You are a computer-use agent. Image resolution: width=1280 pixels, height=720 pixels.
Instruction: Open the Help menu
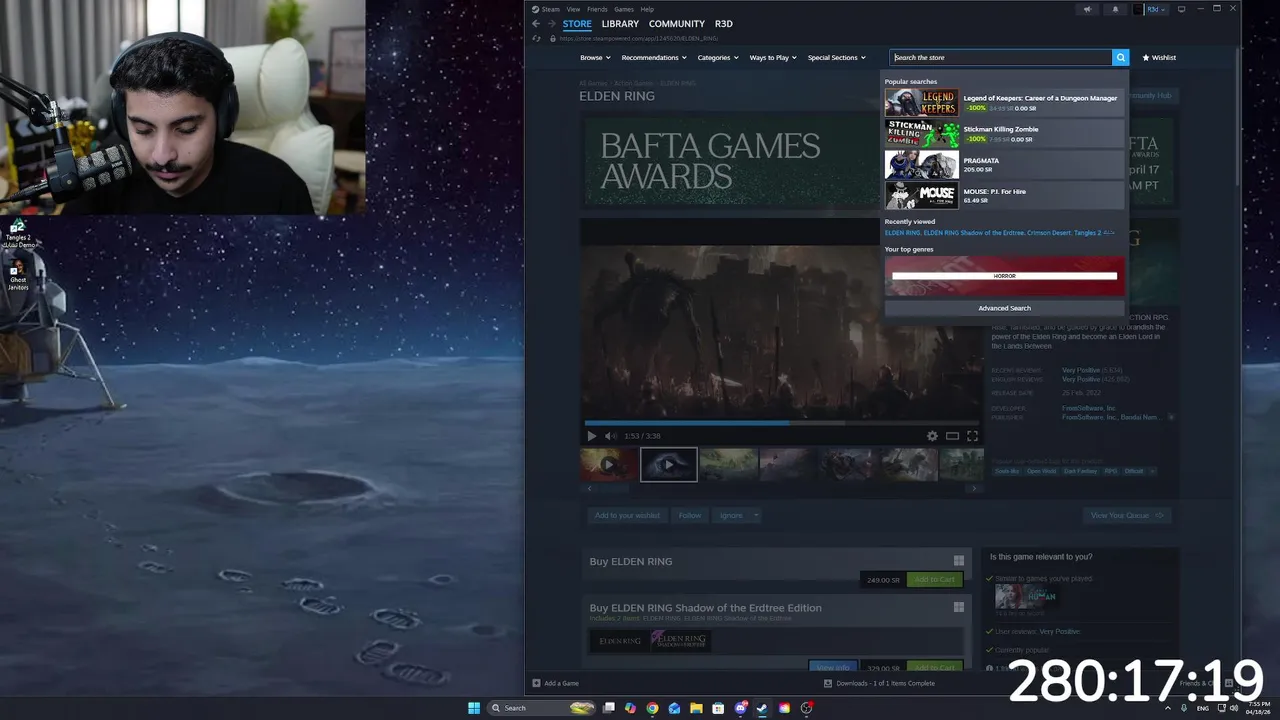click(x=647, y=9)
